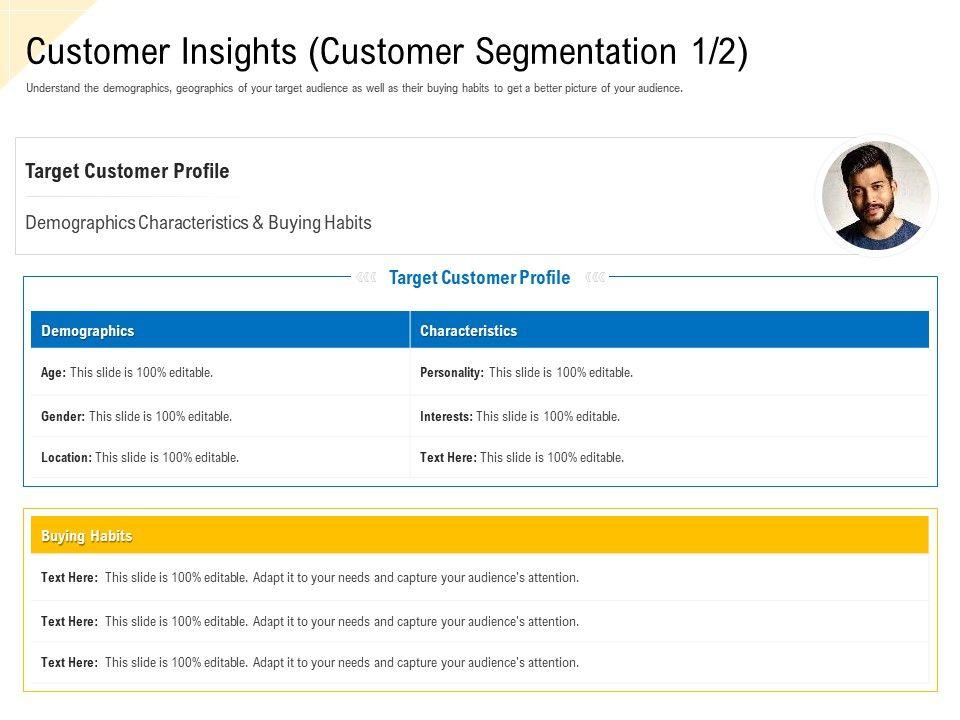Select the Demographics table header
960x720 pixels.
click(88, 331)
